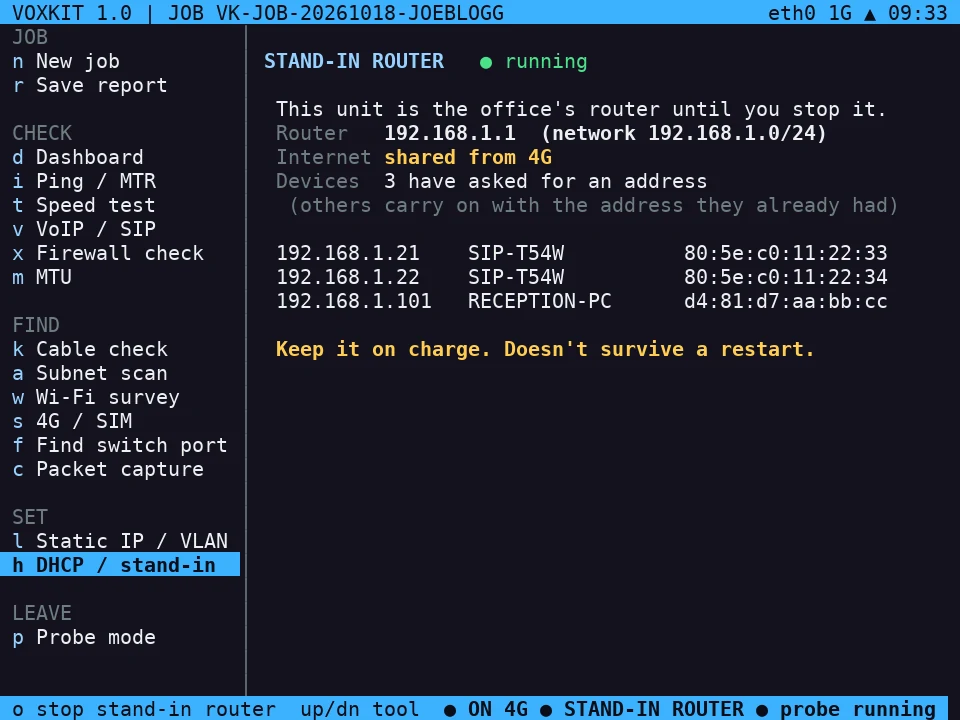This screenshot has width=960, height=720.
Task: Click the first SIP-T54W hostname at 192.168.1.21
Action: pos(516,253)
